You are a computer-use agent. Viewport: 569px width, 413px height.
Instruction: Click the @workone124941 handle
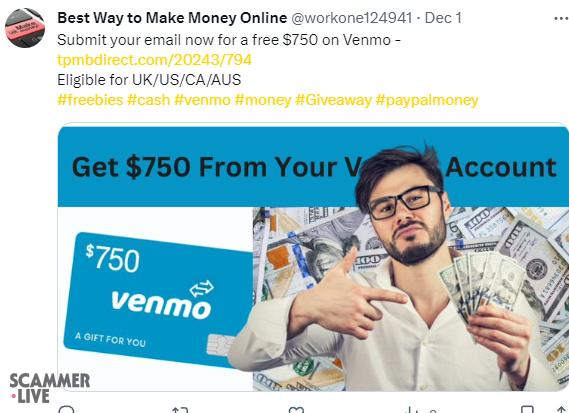pyautogui.click(x=352, y=18)
